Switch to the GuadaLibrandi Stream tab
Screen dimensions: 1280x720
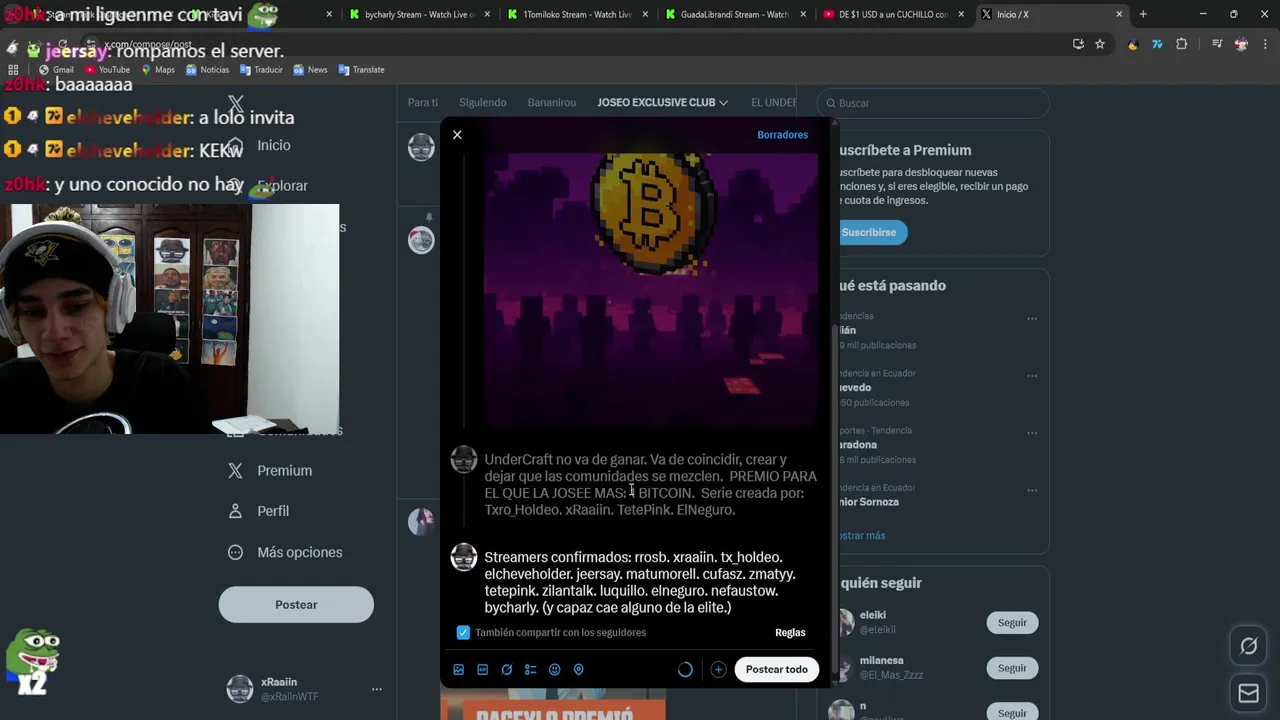click(x=733, y=15)
